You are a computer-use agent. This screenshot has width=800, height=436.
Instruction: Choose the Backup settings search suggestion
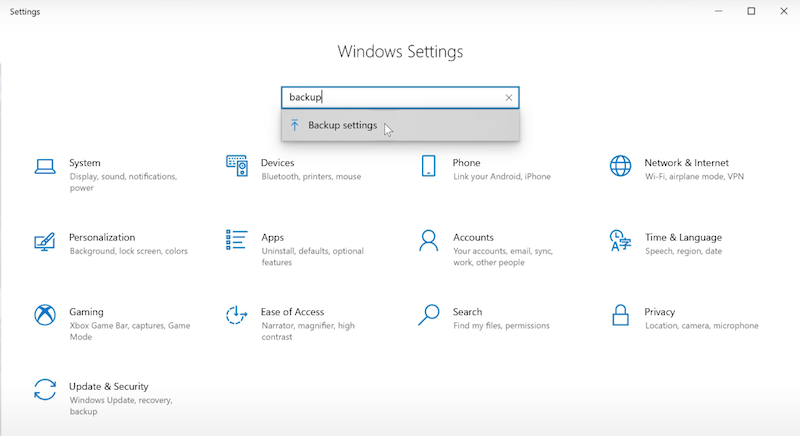[401, 125]
